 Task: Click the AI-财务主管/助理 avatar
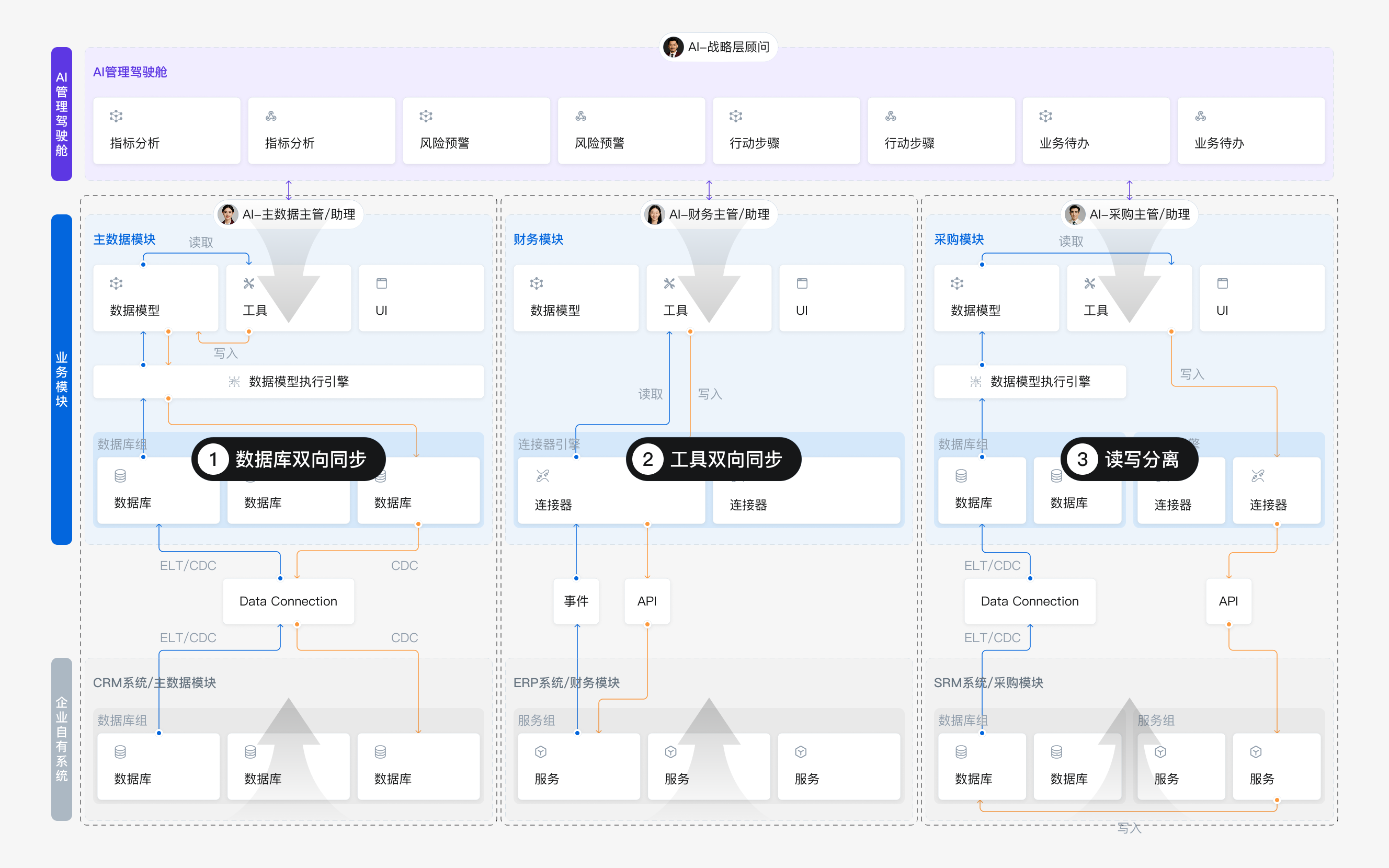[654, 215]
